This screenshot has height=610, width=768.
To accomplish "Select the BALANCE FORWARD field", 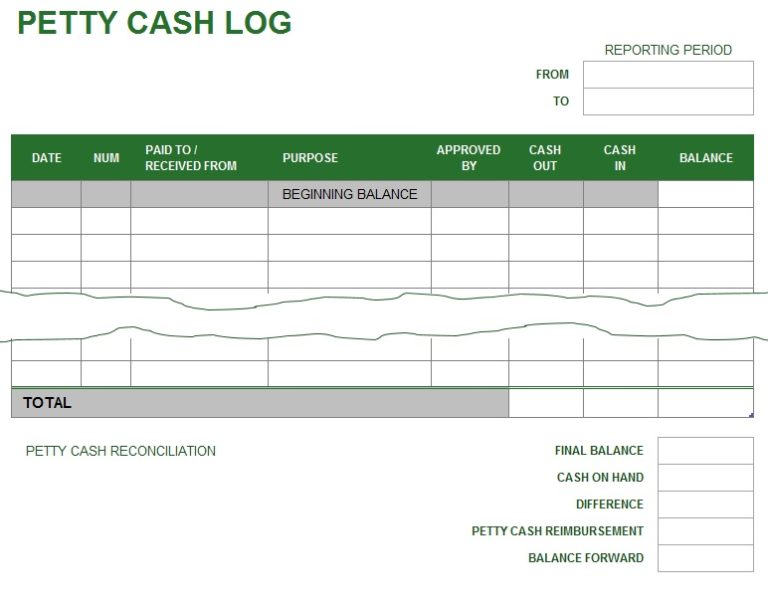I will point(706,558).
